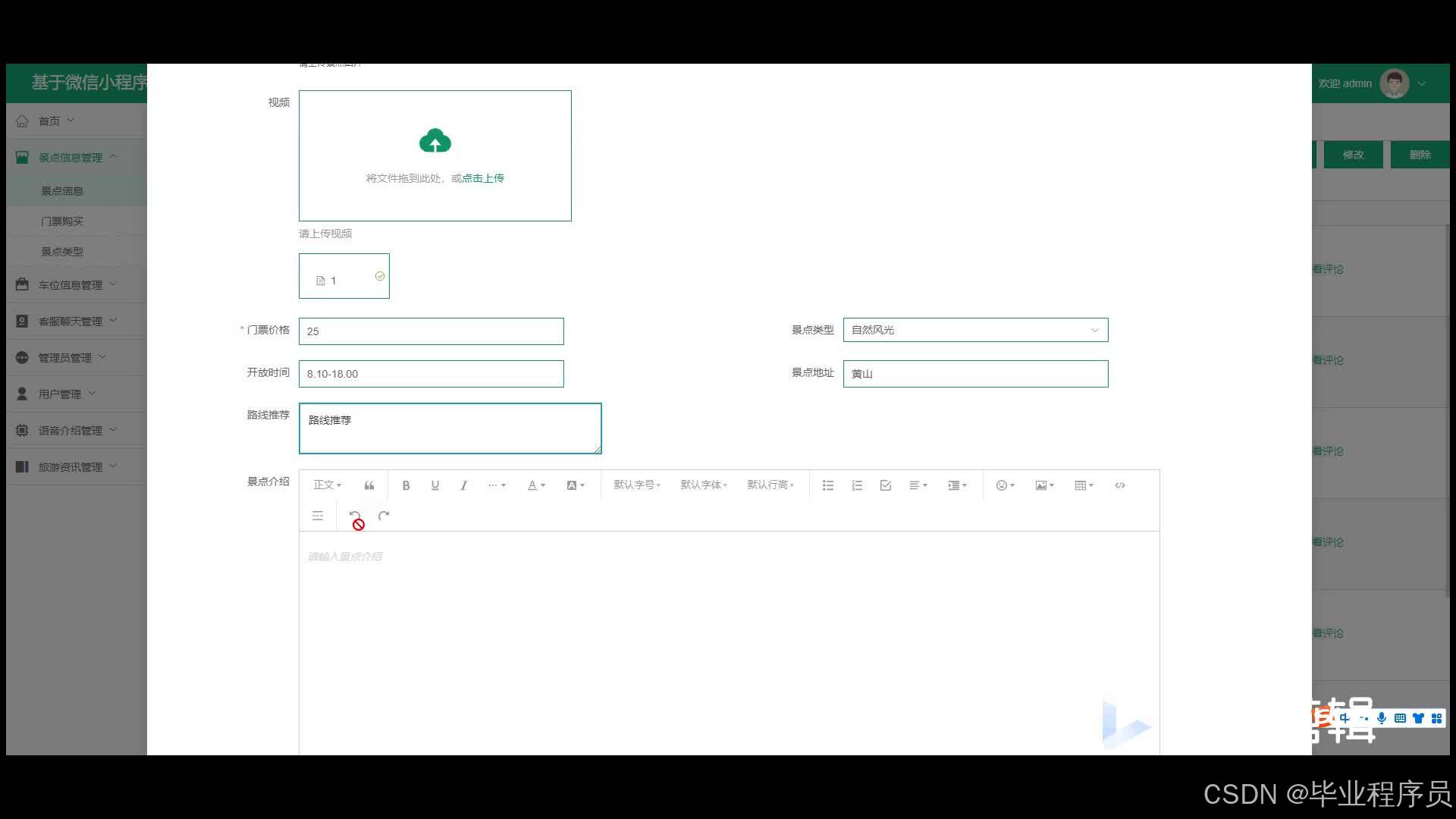The image size is (1456, 819).
Task: Toggle bold formatting in editor
Action: 406,485
